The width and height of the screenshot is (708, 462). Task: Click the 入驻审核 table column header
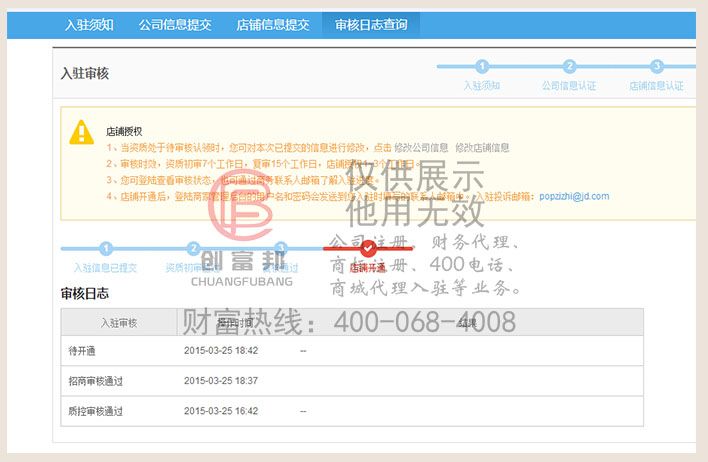pos(119,322)
